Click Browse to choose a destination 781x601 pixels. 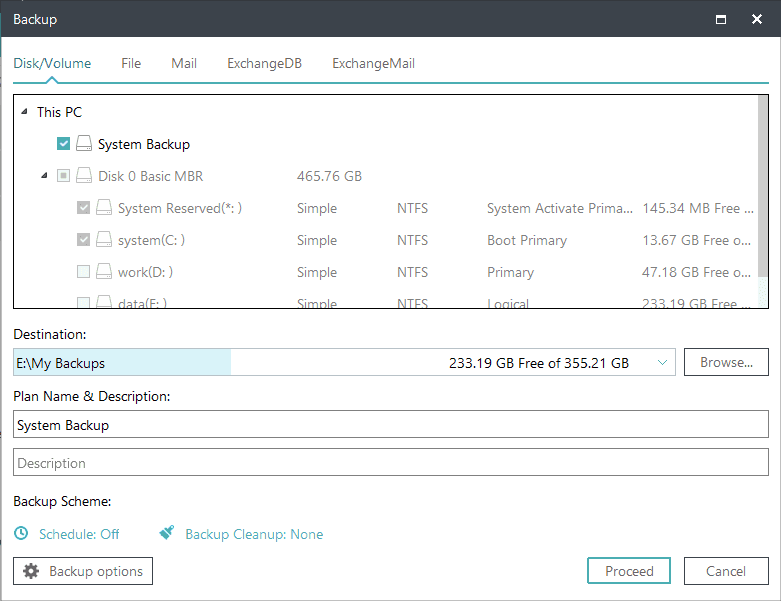tap(725, 362)
